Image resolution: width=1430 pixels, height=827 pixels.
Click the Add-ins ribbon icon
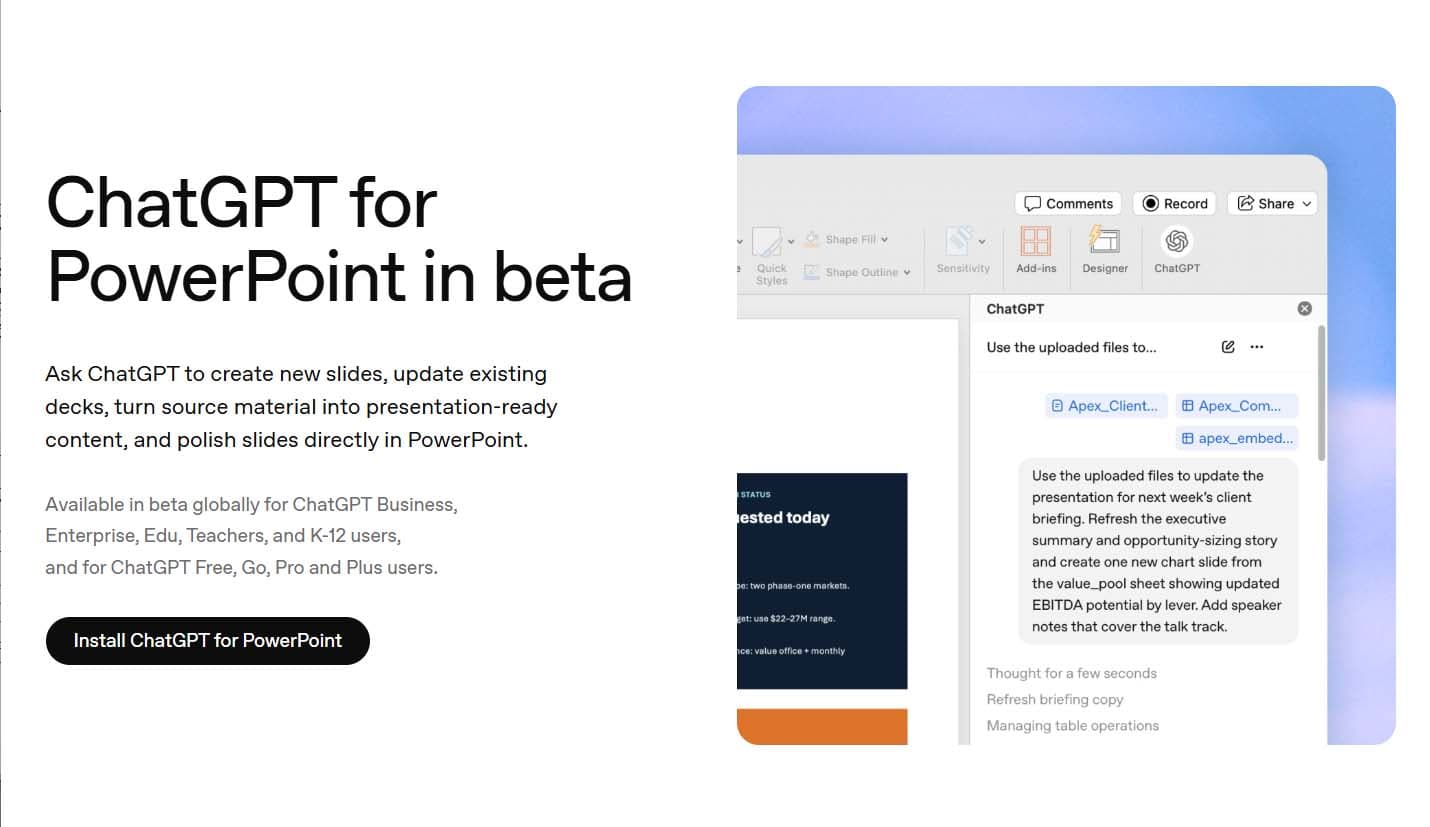pos(1035,241)
